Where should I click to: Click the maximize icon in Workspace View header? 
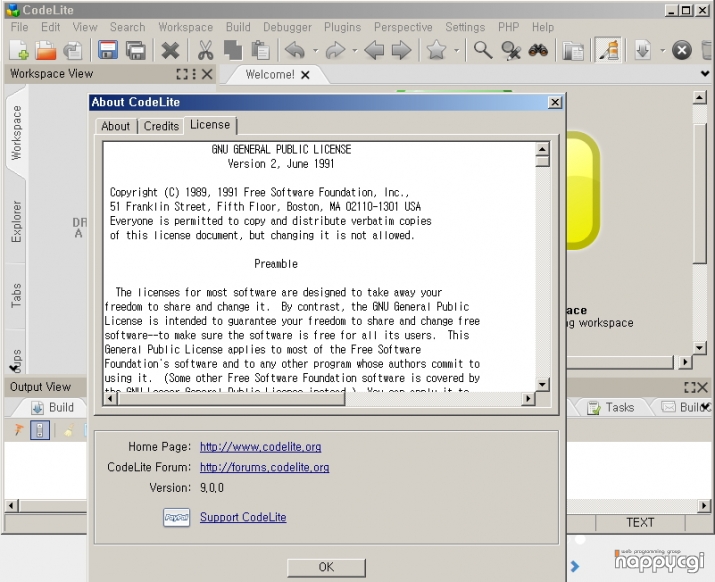tap(182, 74)
